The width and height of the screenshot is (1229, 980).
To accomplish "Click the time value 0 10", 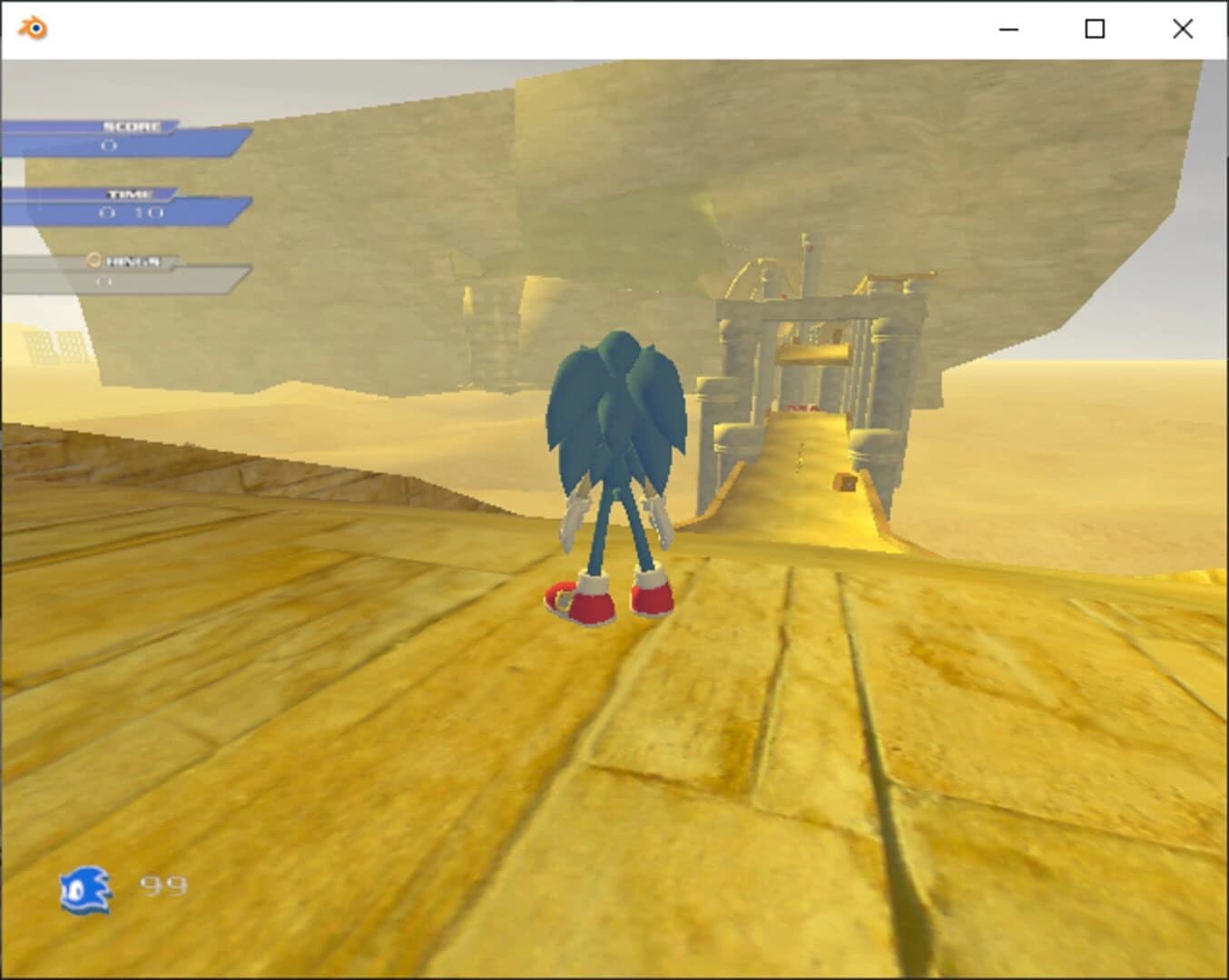I will click(x=132, y=212).
